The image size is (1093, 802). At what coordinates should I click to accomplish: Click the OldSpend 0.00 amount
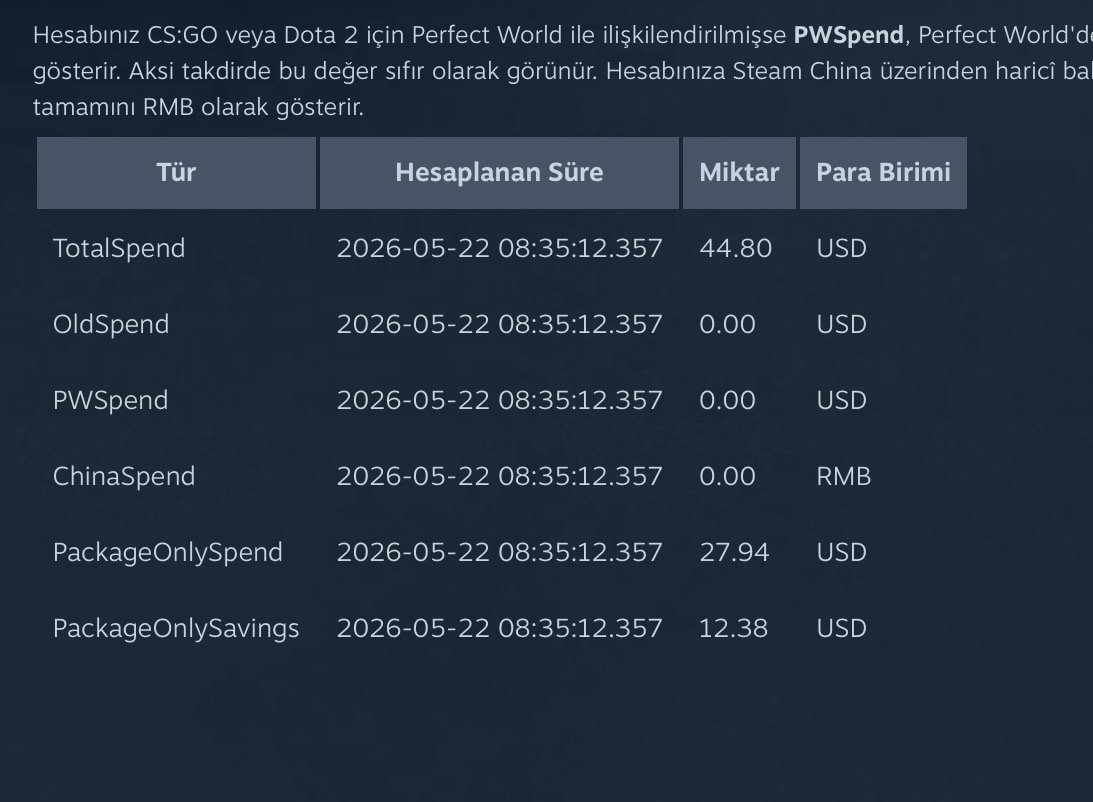(727, 325)
